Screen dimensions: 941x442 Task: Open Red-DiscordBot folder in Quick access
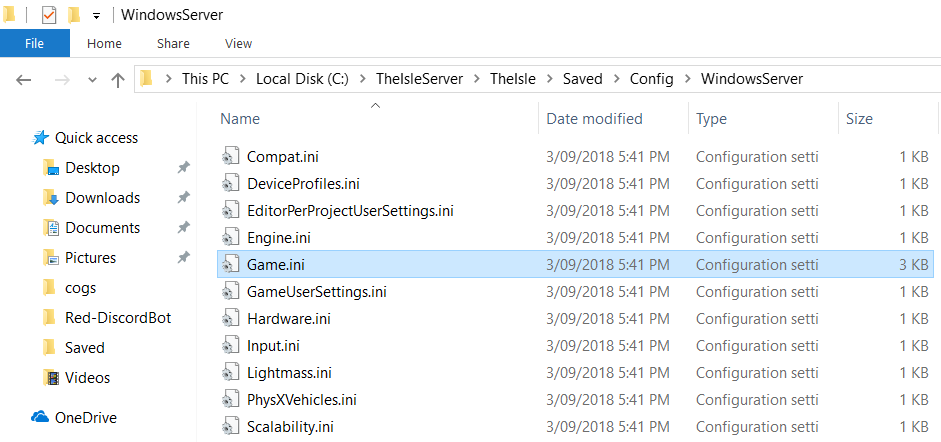pyautogui.click(x=118, y=318)
